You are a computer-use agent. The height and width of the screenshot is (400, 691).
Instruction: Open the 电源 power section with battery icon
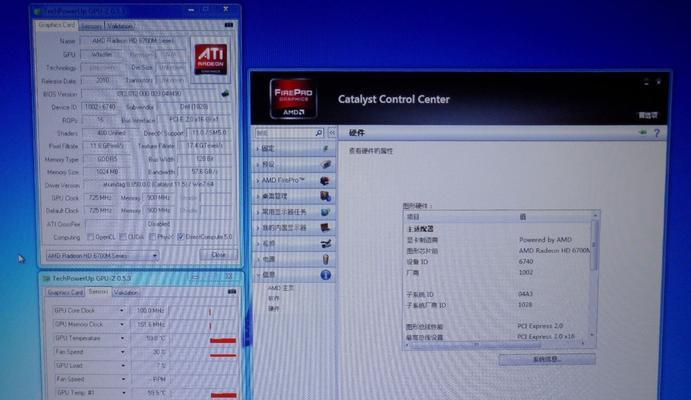[x=293, y=259]
